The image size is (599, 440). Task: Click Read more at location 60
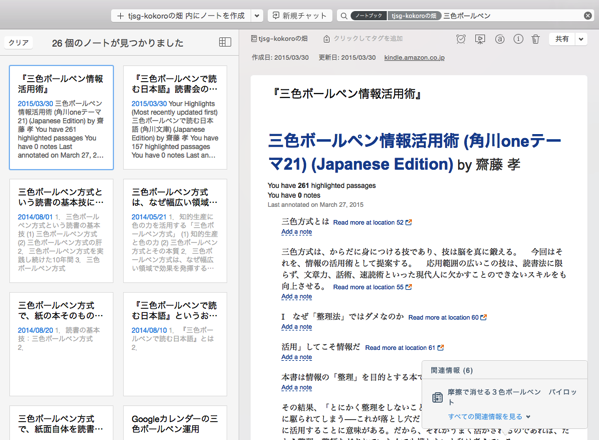pos(443,317)
